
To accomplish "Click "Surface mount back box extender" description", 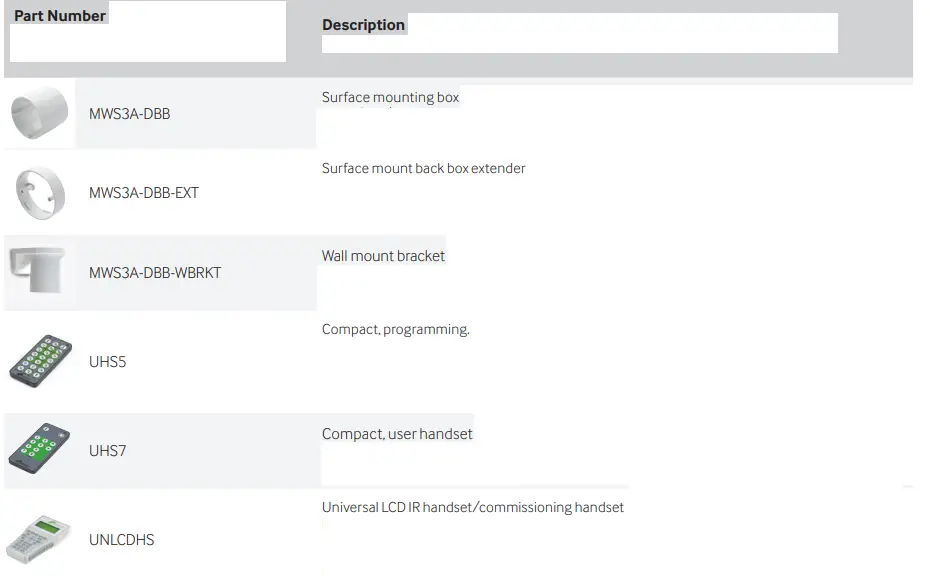I will tap(423, 169).
